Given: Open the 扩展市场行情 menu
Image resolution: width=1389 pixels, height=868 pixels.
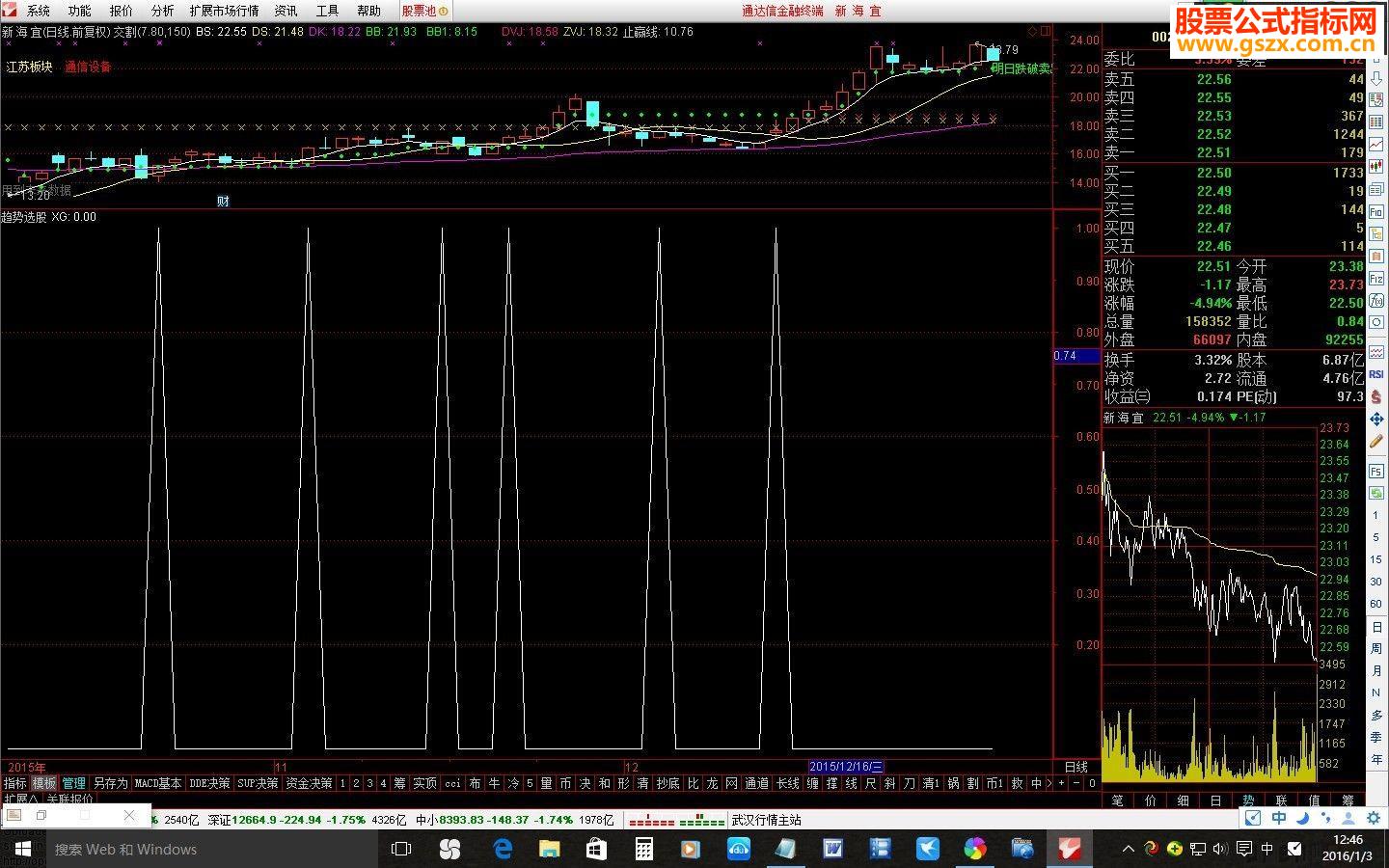Looking at the screenshot, I should (224, 11).
